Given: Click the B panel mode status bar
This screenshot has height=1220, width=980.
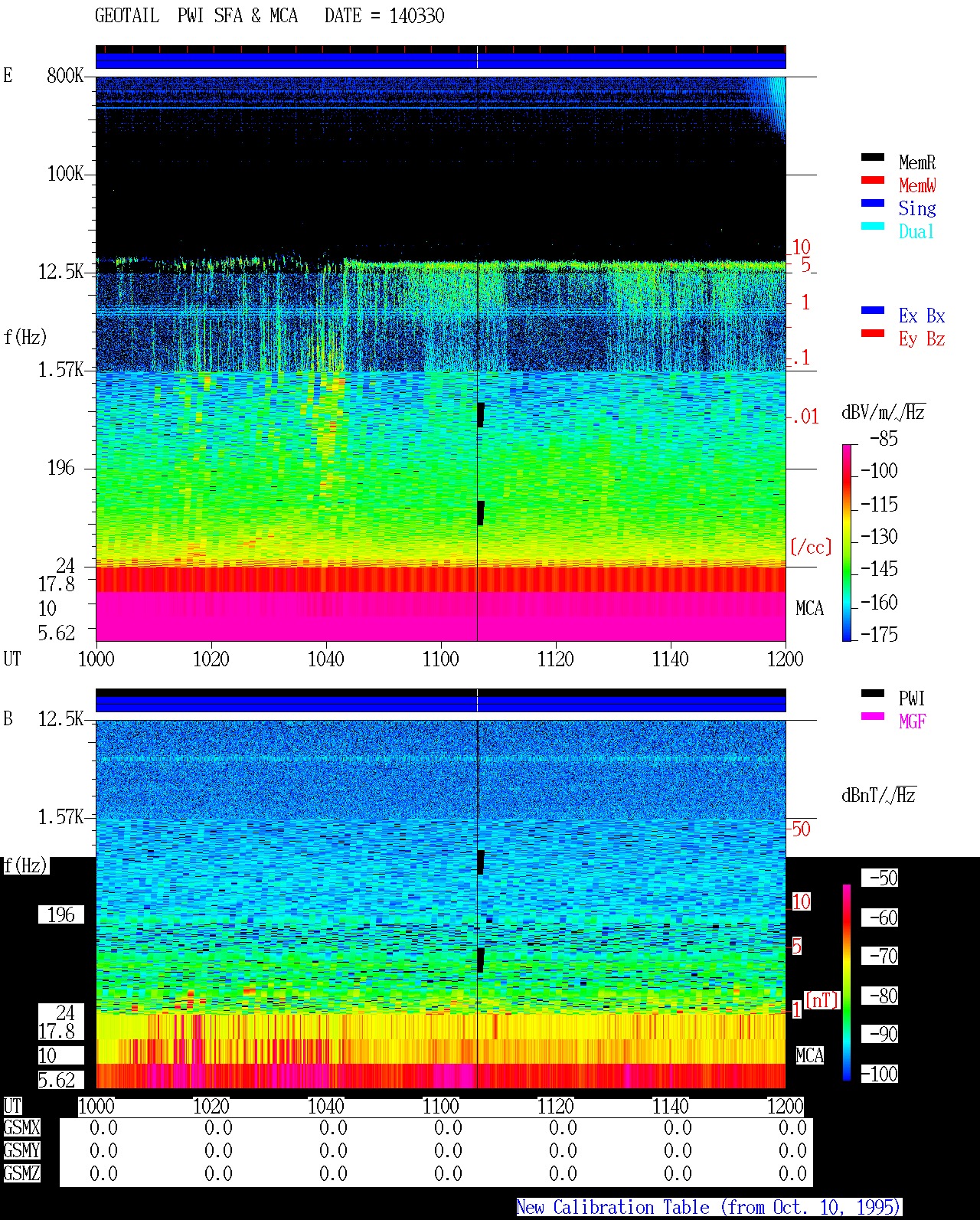Looking at the screenshot, I should 440,701.
